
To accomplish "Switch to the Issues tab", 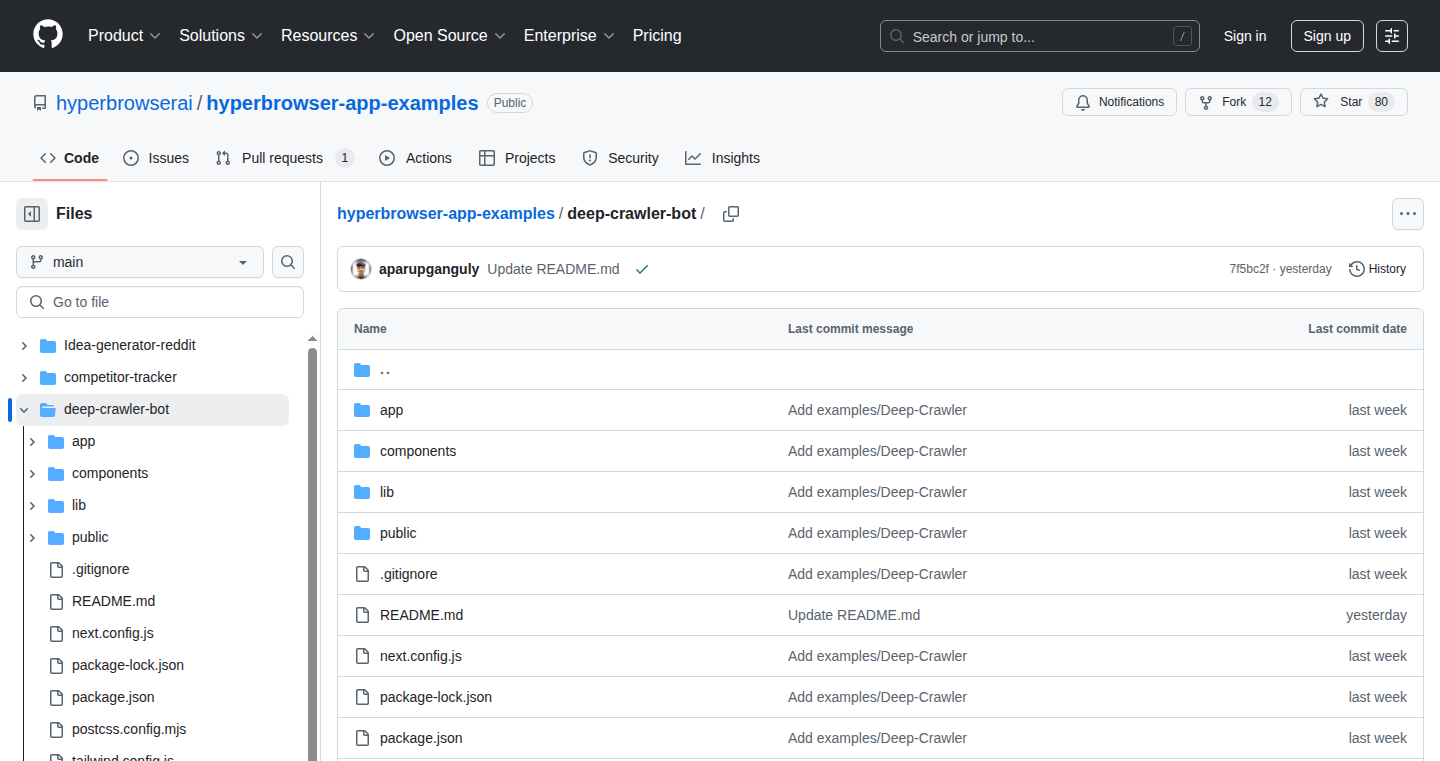I will 156,158.
